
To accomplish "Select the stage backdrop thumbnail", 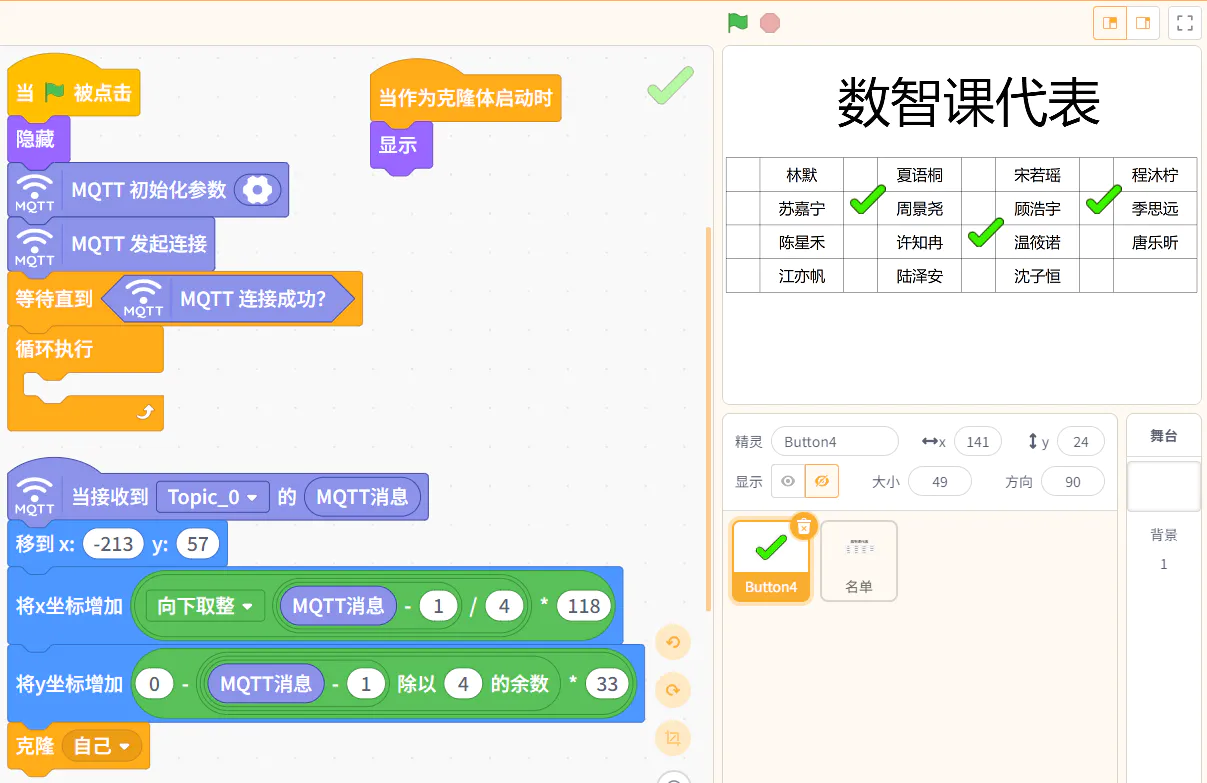I will tap(1164, 486).
